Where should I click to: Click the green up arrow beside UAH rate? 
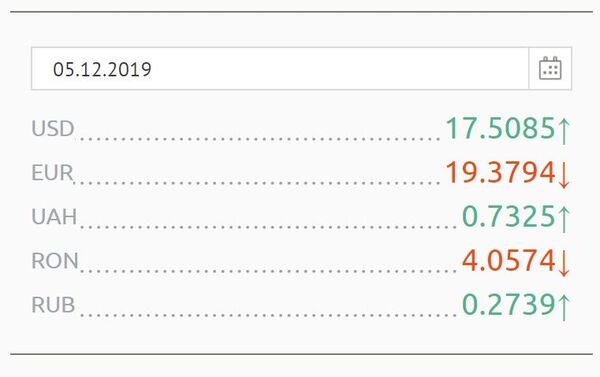(564, 219)
